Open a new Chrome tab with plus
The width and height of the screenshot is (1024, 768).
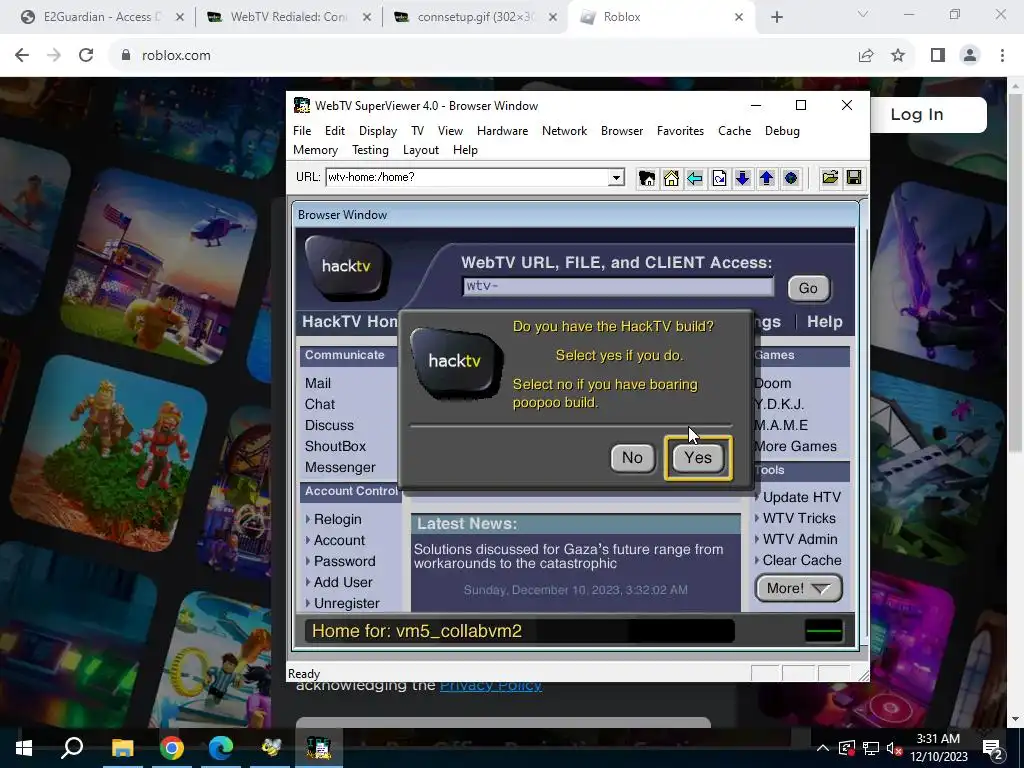pyautogui.click(x=776, y=17)
